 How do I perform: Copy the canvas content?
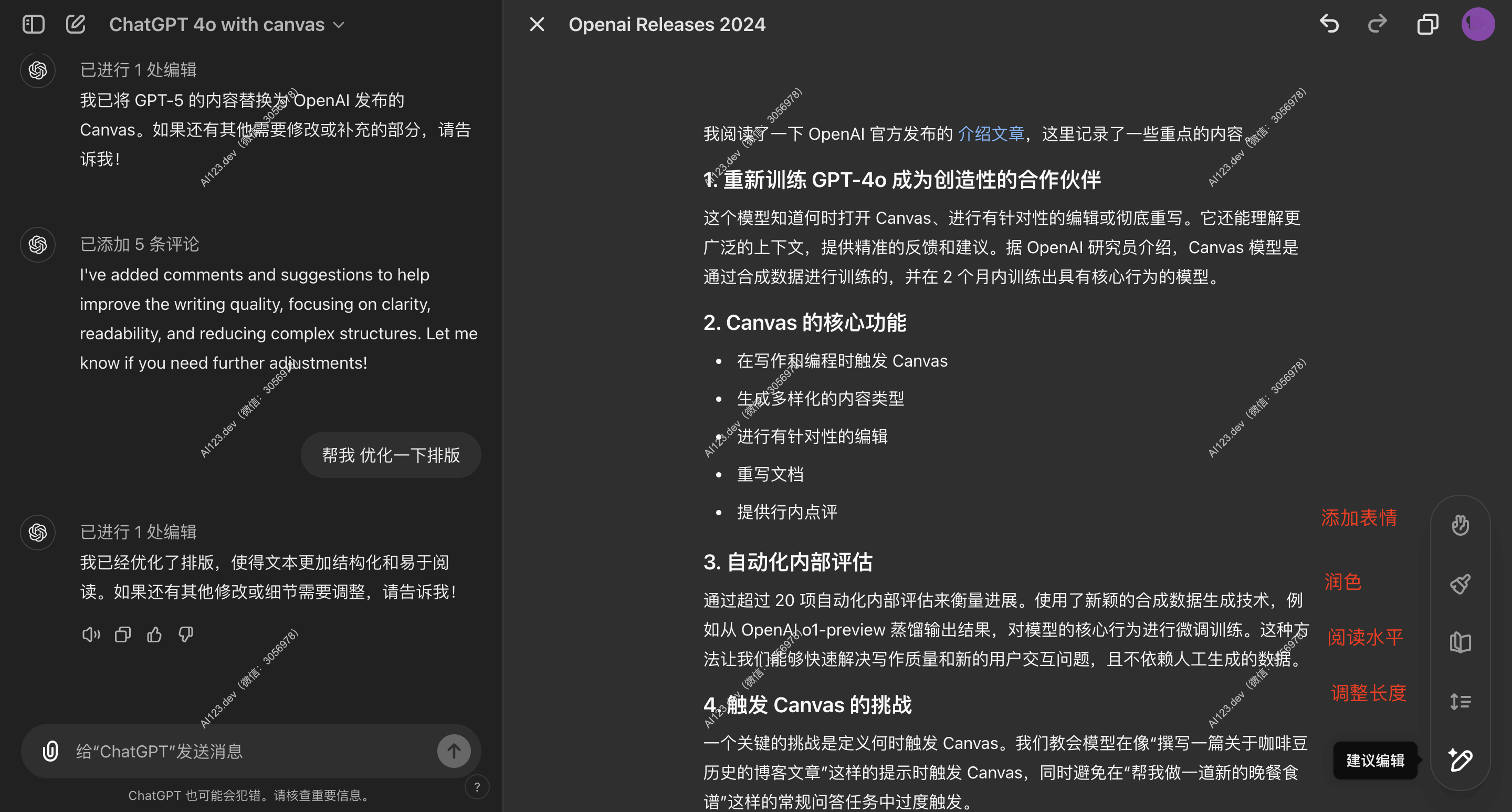(1427, 24)
